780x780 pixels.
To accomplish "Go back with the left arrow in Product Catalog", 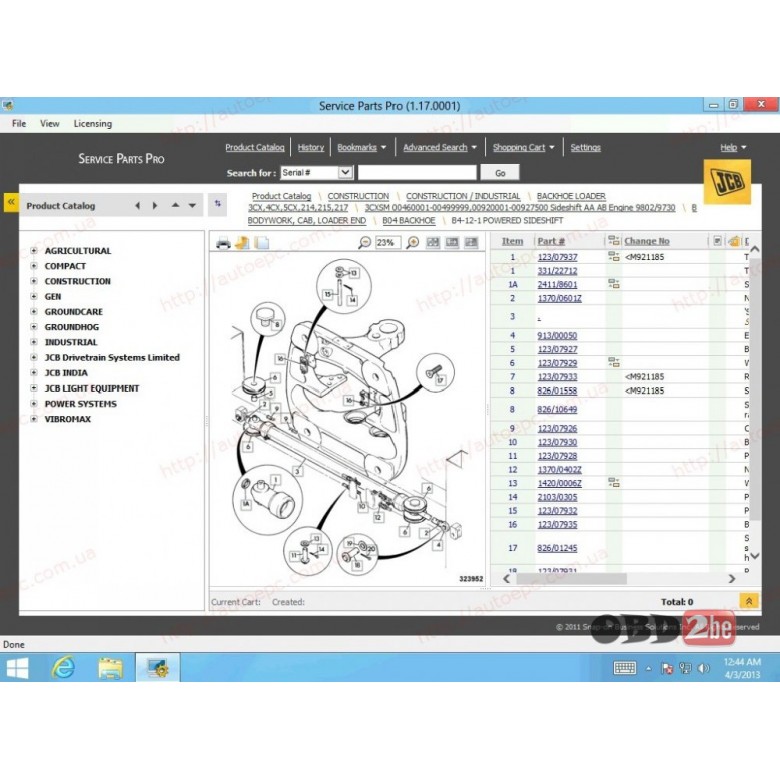I will tap(138, 205).
